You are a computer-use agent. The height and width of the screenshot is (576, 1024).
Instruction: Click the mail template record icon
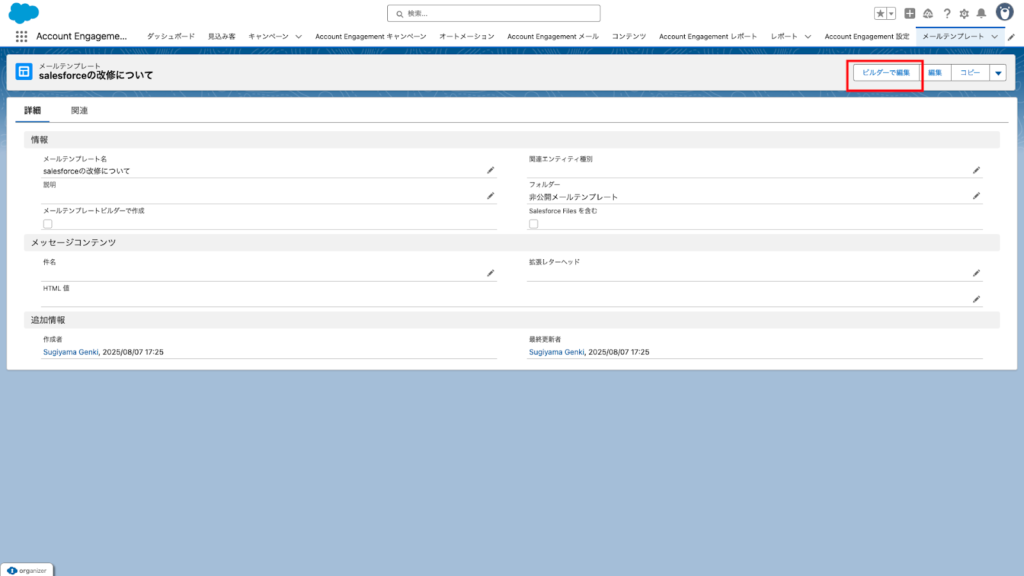(x=24, y=71)
